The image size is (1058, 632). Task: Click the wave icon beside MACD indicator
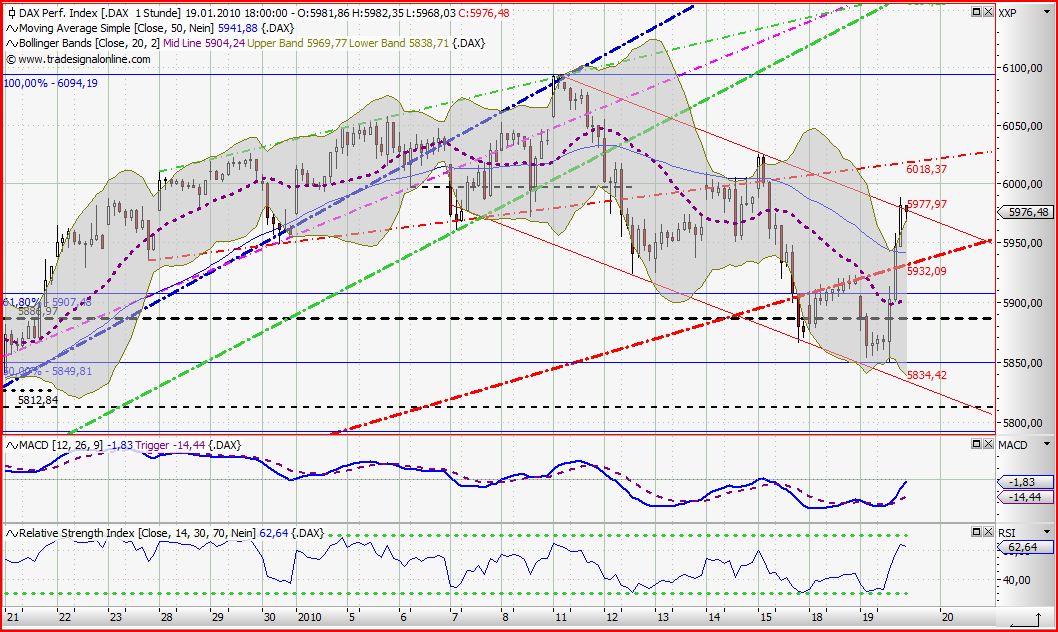12,444
